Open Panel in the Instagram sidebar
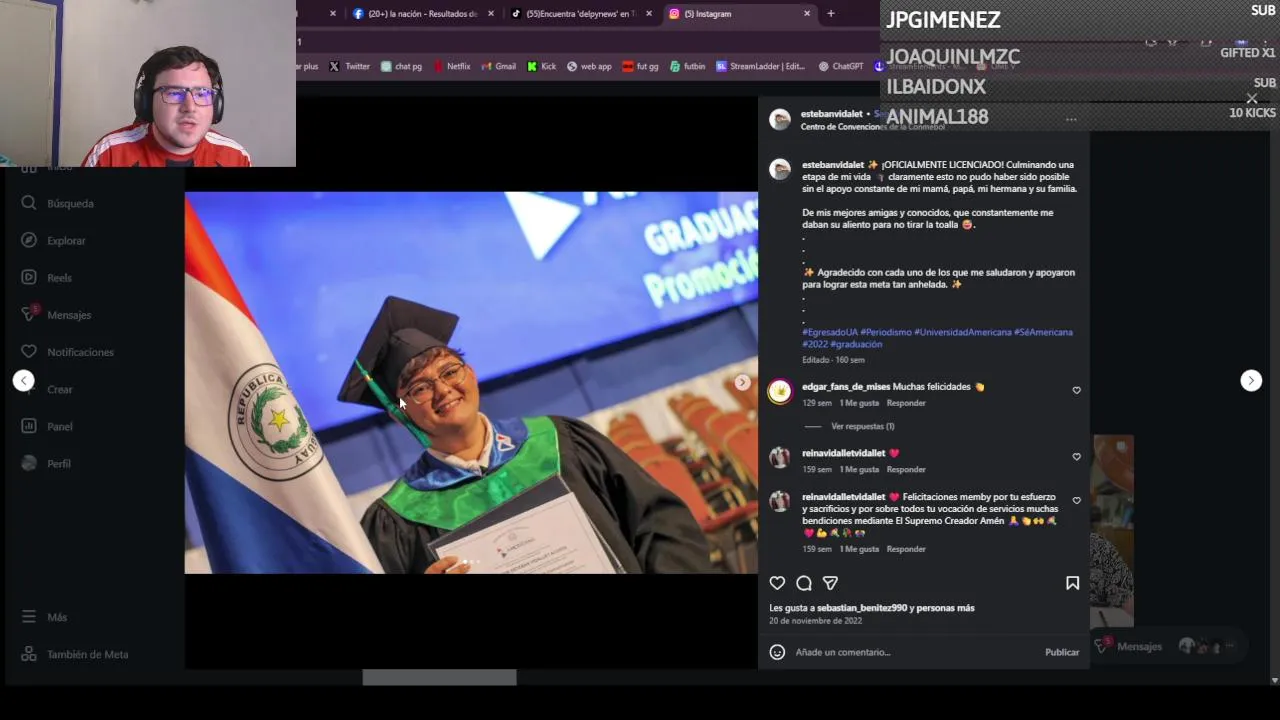The height and width of the screenshot is (720, 1280). (60, 426)
